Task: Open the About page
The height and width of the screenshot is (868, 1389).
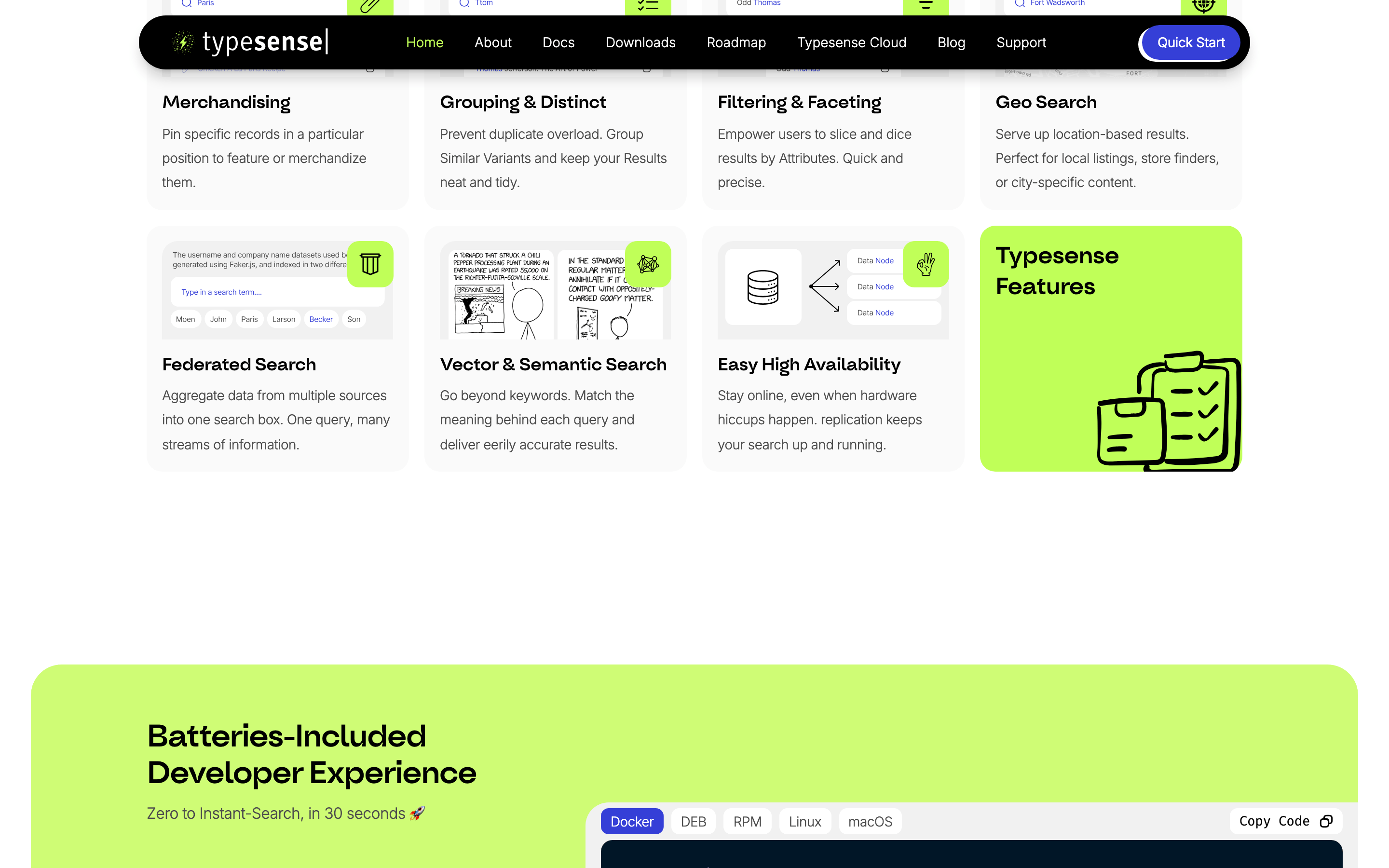Action: [493, 42]
